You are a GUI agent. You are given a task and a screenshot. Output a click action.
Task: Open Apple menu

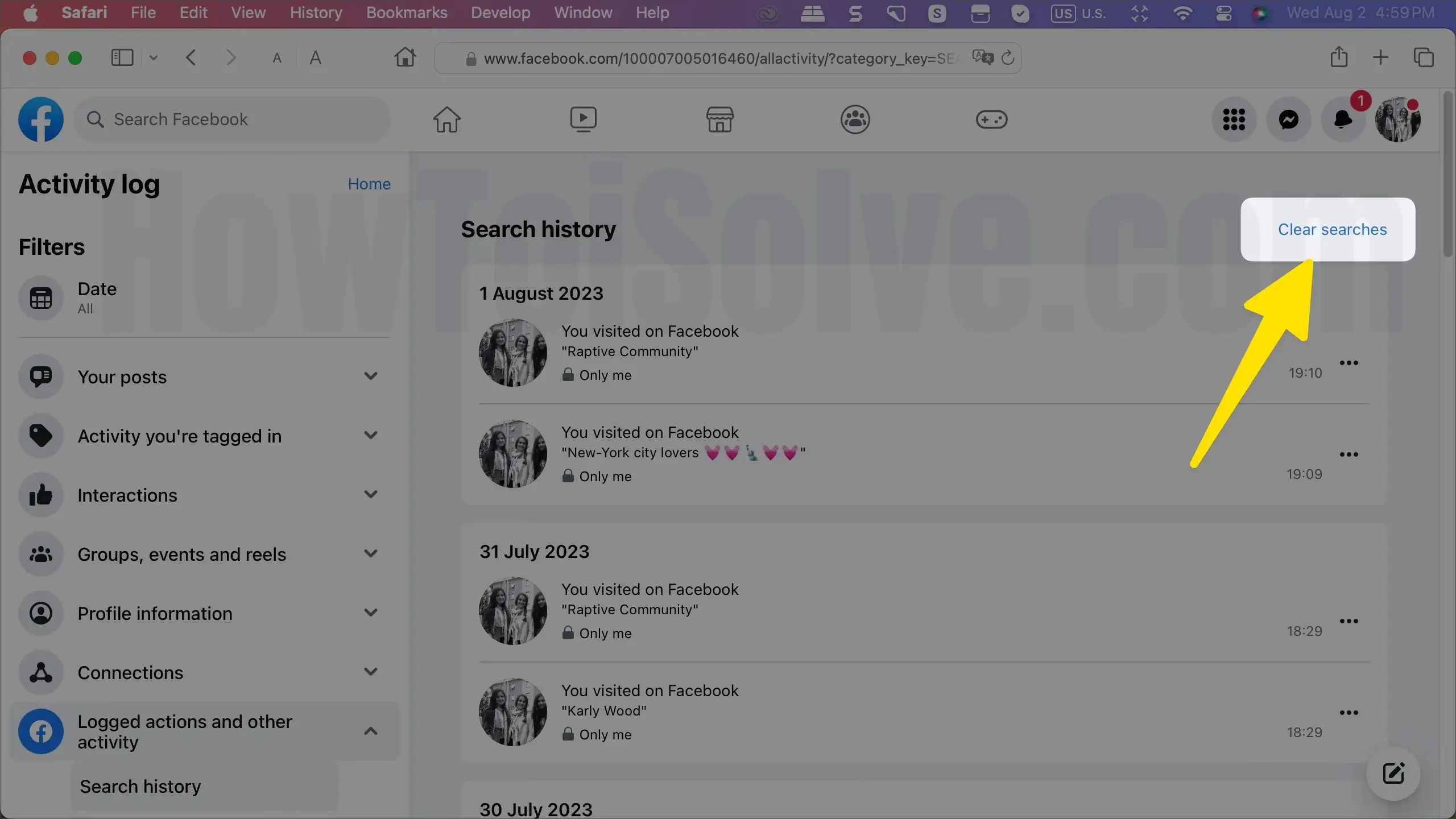(31, 13)
